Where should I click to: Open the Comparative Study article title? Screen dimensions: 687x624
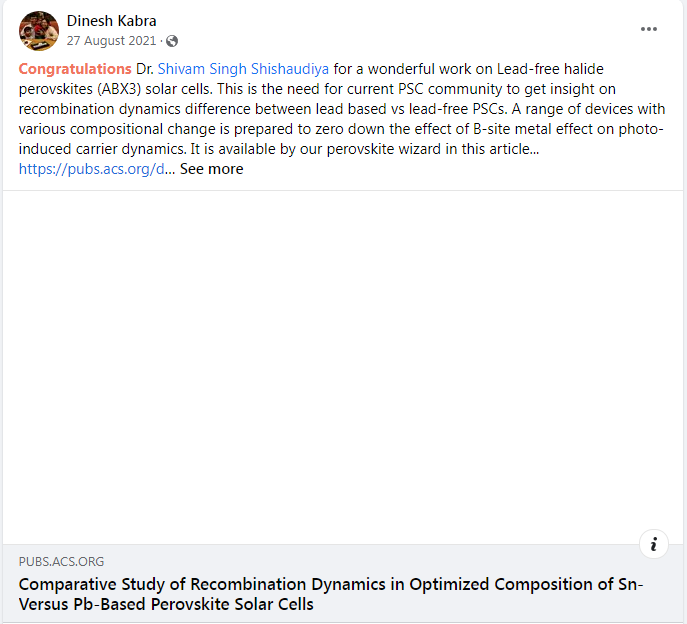(x=330, y=585)
